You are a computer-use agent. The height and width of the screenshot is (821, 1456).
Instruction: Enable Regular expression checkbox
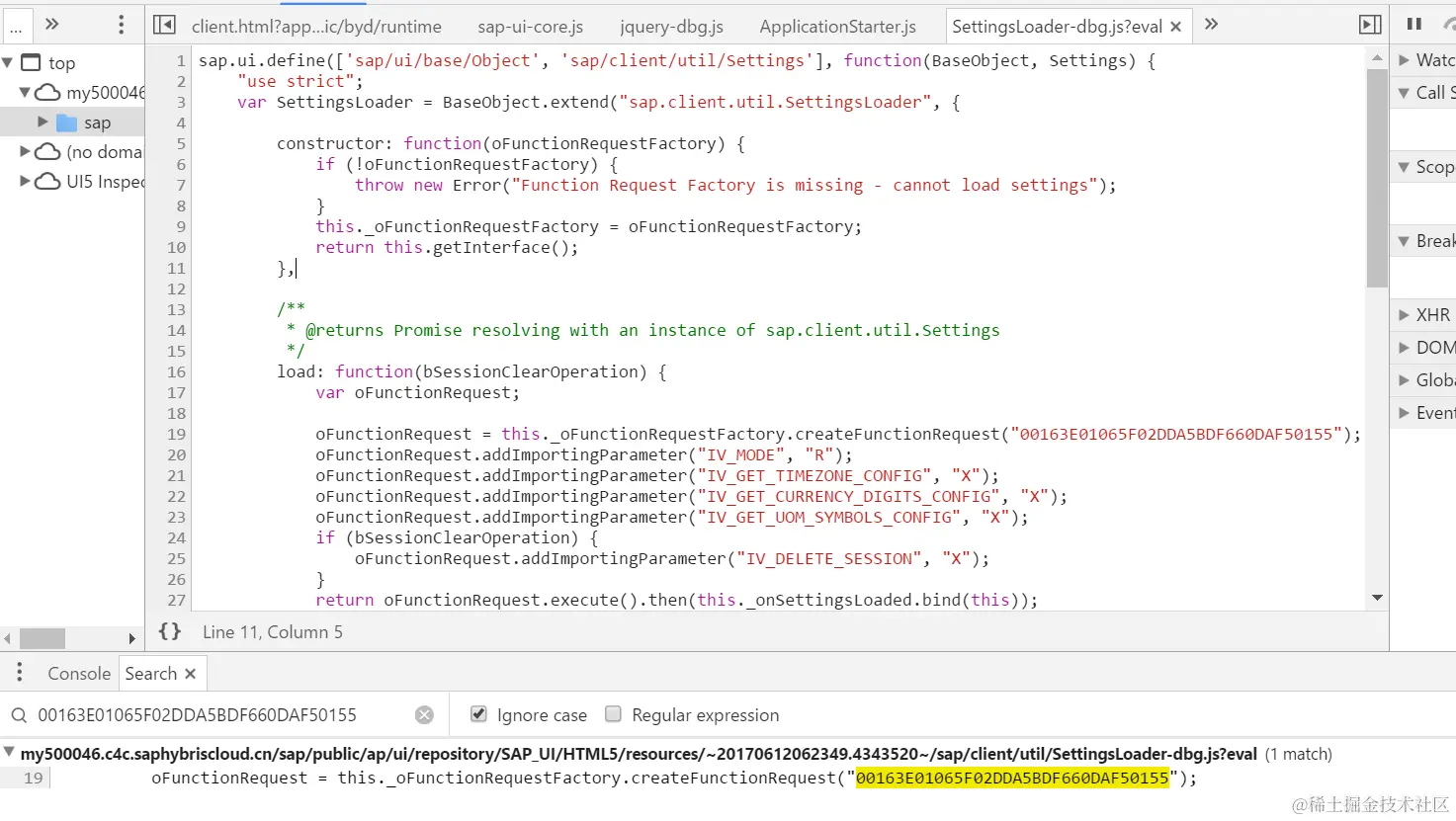click(613, 714)
